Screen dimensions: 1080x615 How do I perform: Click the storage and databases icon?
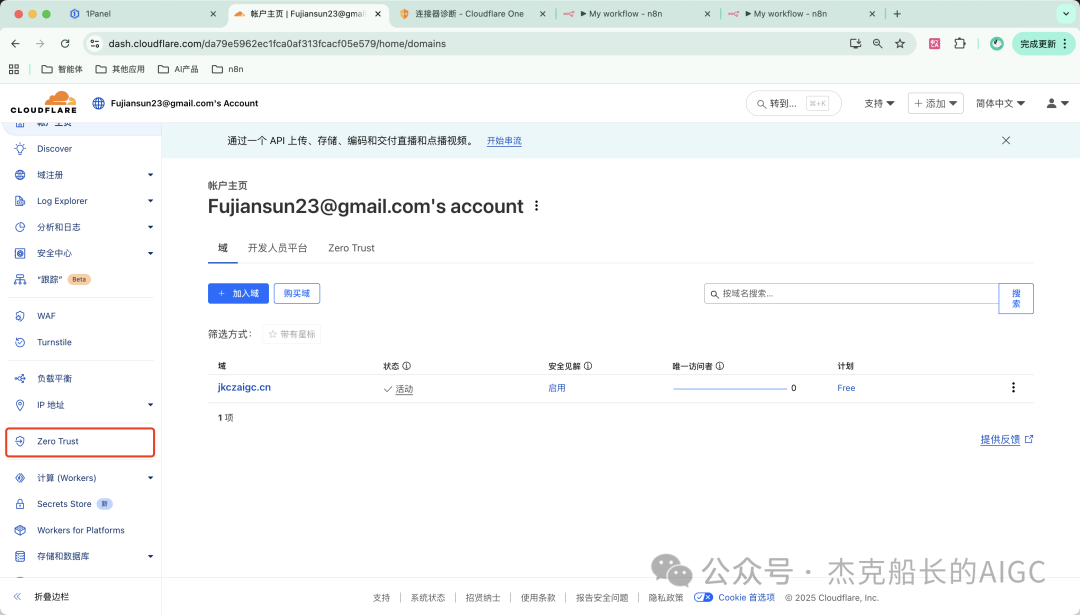(x=20, y=556)
